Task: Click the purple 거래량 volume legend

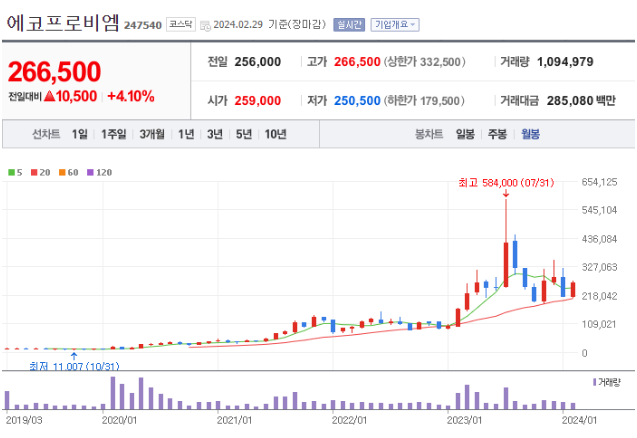Action: pos(607,382)
